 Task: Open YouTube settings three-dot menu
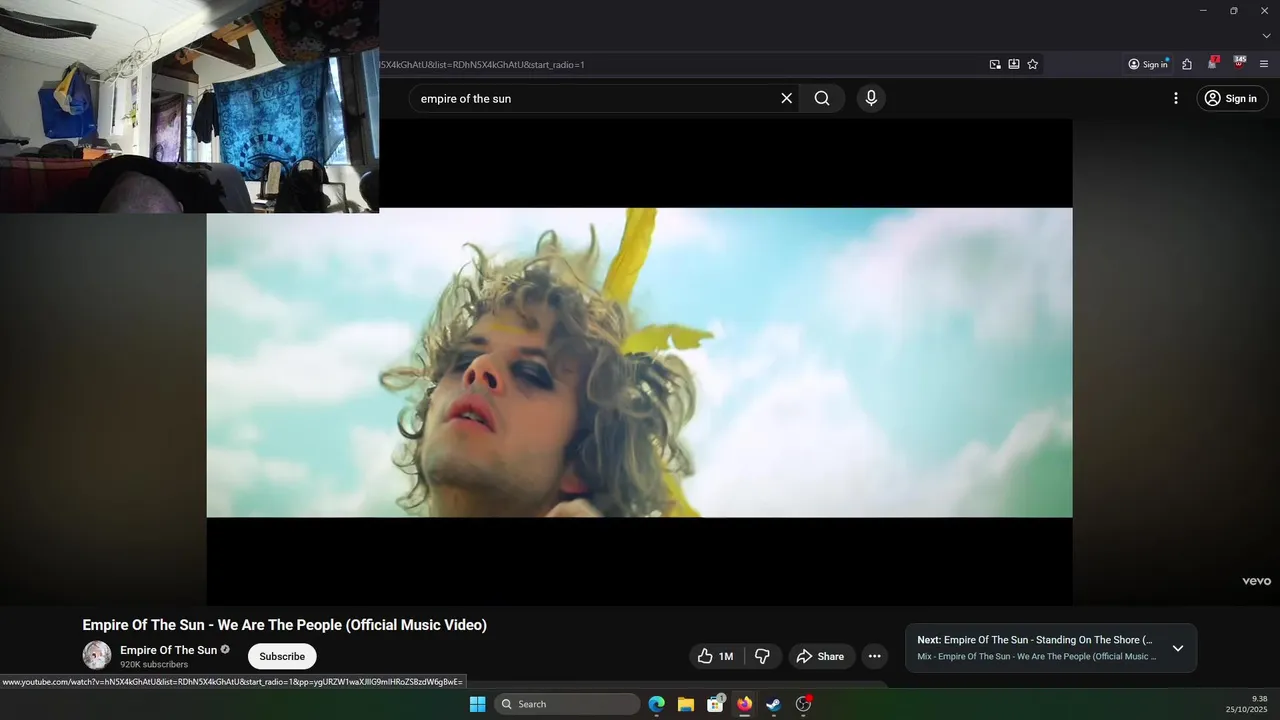1176,98
